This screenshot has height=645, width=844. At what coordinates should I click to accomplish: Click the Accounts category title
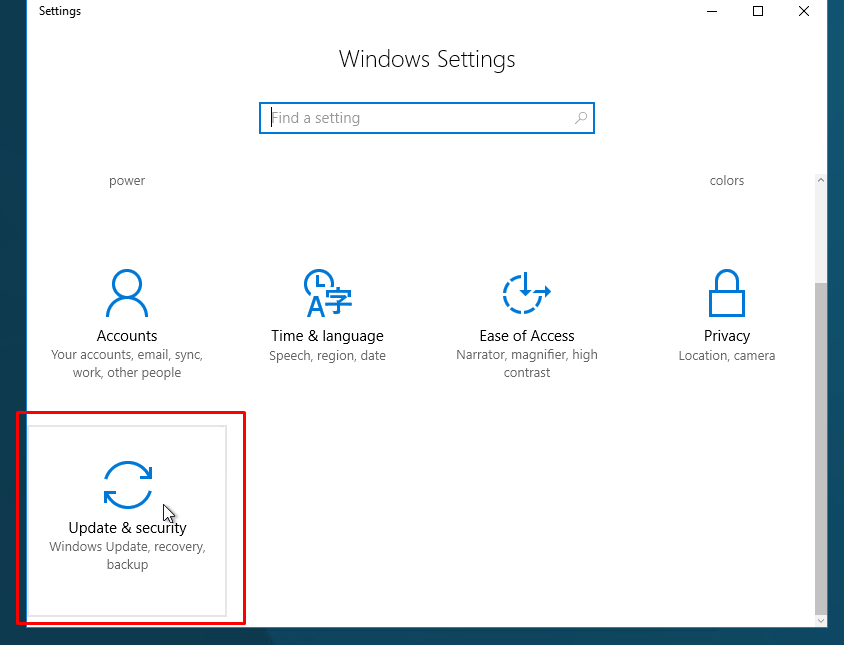(127, 336)
